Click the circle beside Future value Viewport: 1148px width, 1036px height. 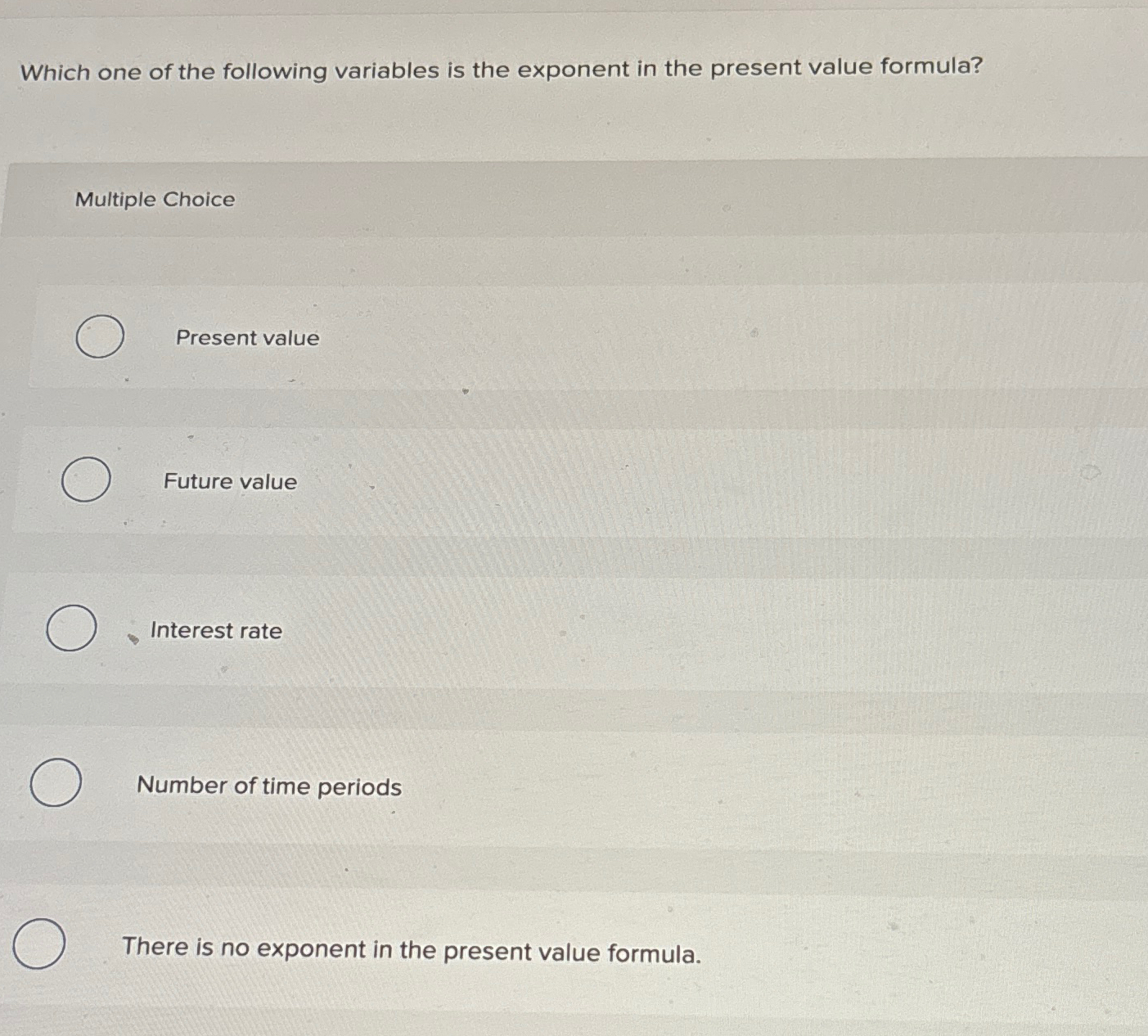(x=88, y=480)
